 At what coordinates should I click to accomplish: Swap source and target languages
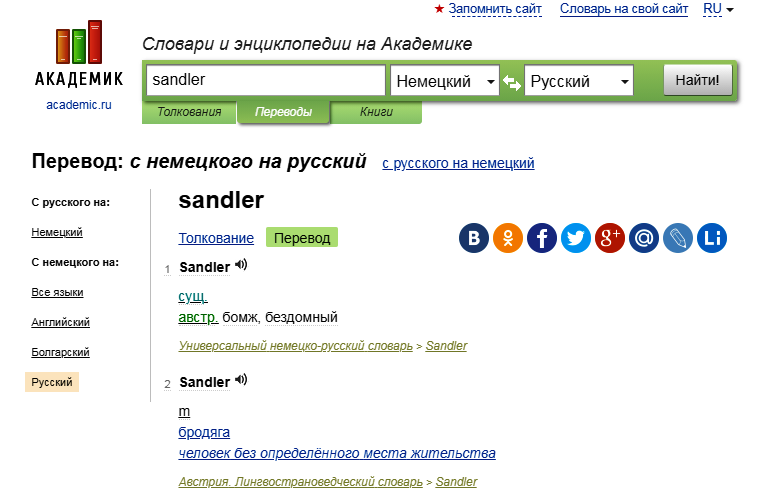(x=512, y=82)
